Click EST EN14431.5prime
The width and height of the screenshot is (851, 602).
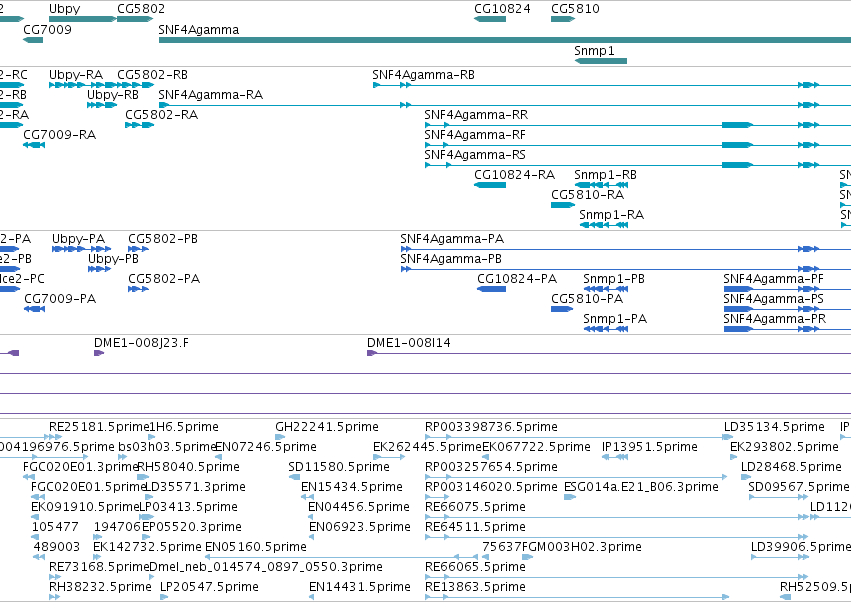(x=312, y=597)
